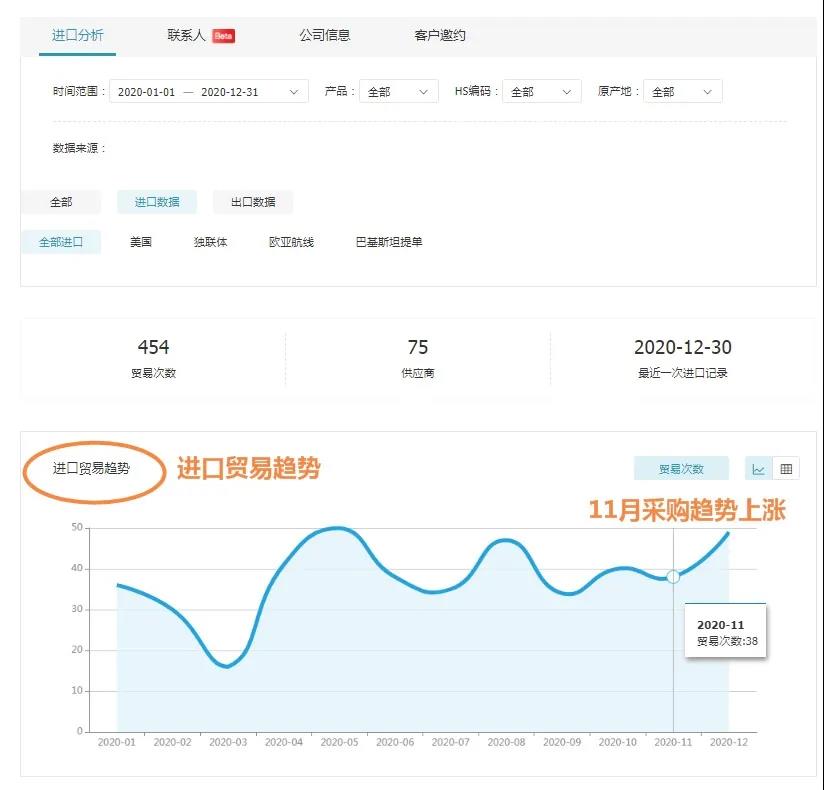824x790 pixels.
Task: Switch to table grid view icon
Action: tap(786, 469)
